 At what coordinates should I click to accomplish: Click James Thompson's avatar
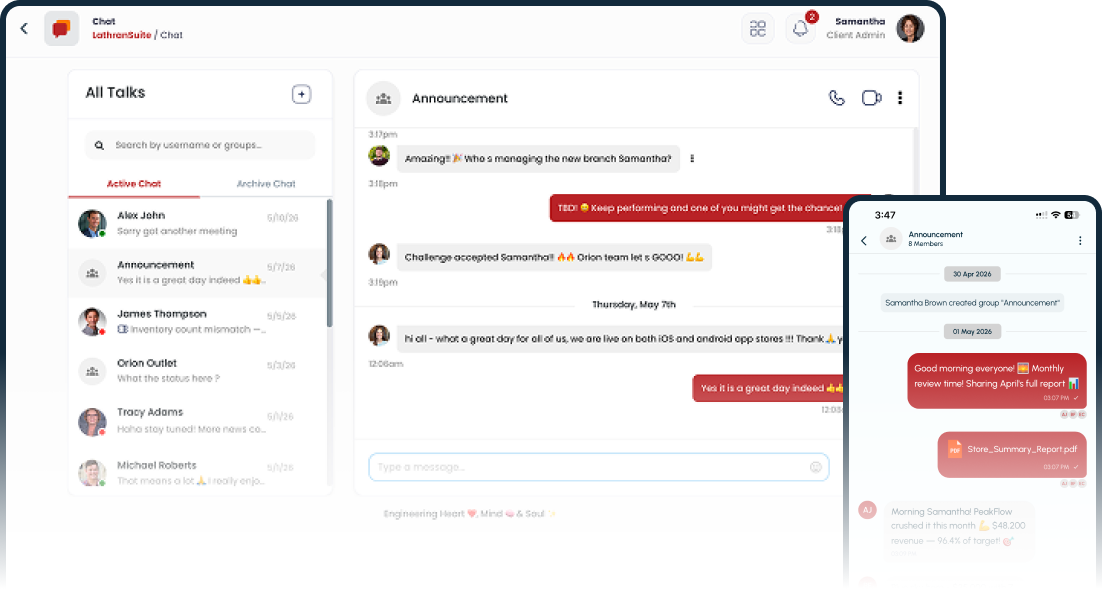[92, 322]
